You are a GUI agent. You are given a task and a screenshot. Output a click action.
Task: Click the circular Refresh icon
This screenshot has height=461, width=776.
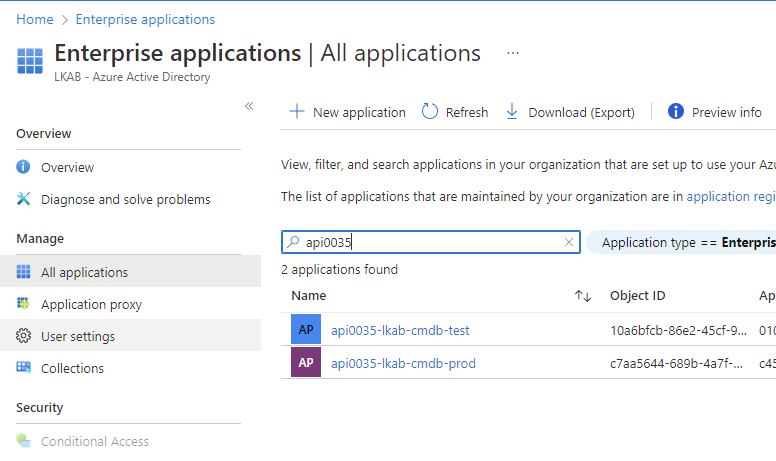pos(430,111)
